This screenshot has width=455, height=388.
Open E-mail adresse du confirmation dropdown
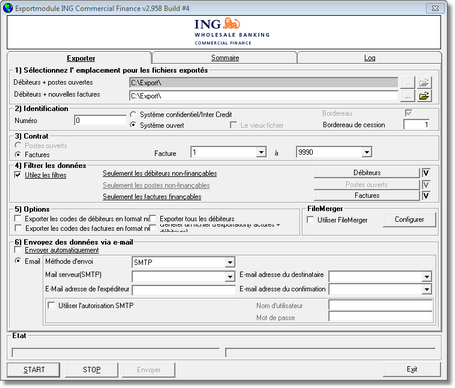427,289
